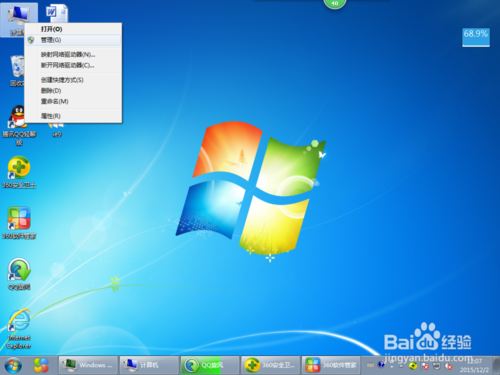
Task: Click the volume tray icon with red mark
Action: 448,366
